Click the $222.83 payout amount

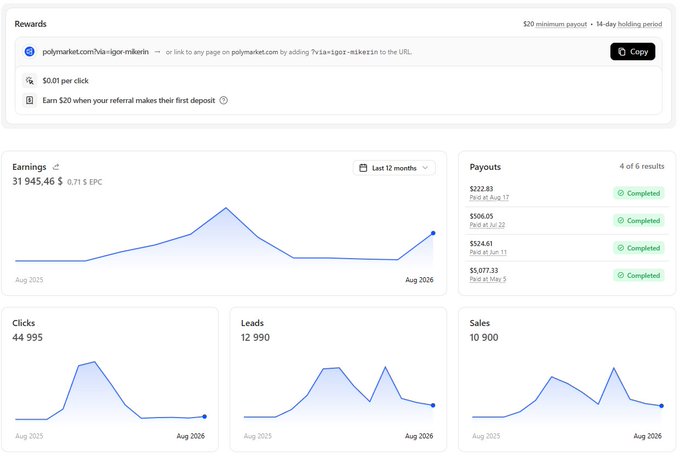click(x=481, y=189)
